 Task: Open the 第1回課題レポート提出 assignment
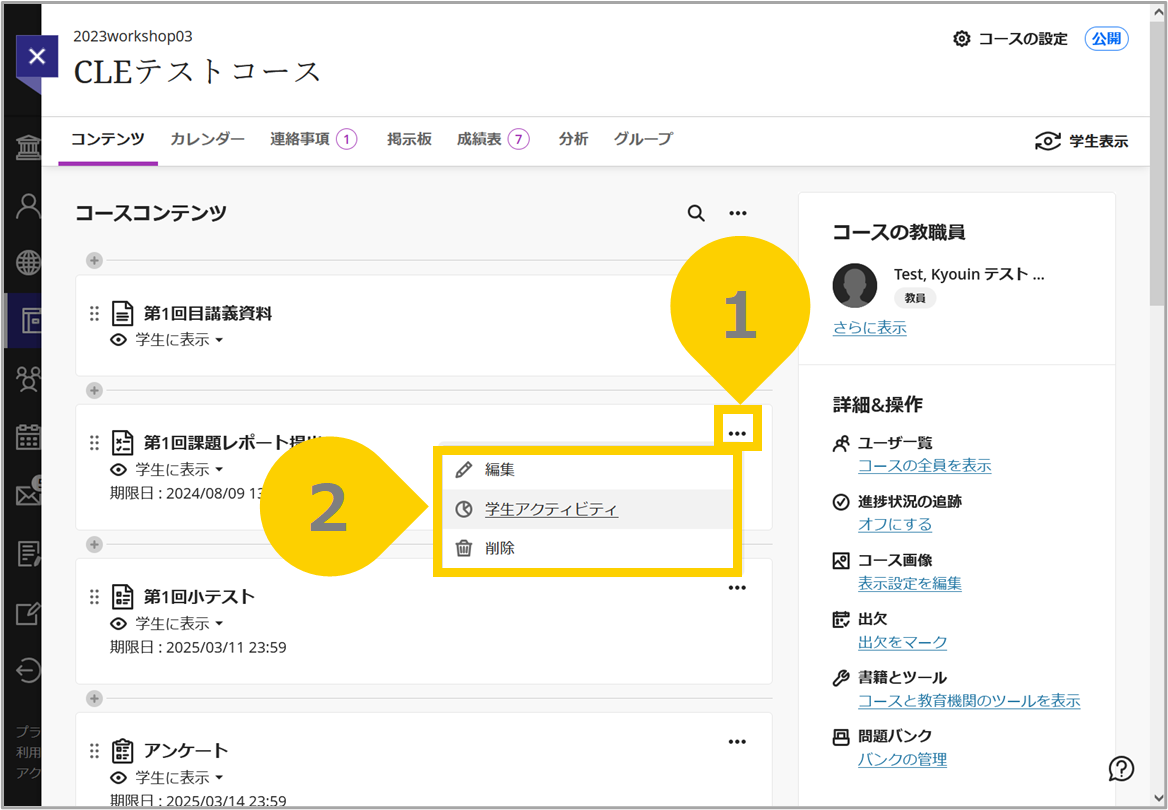(233, 443)
